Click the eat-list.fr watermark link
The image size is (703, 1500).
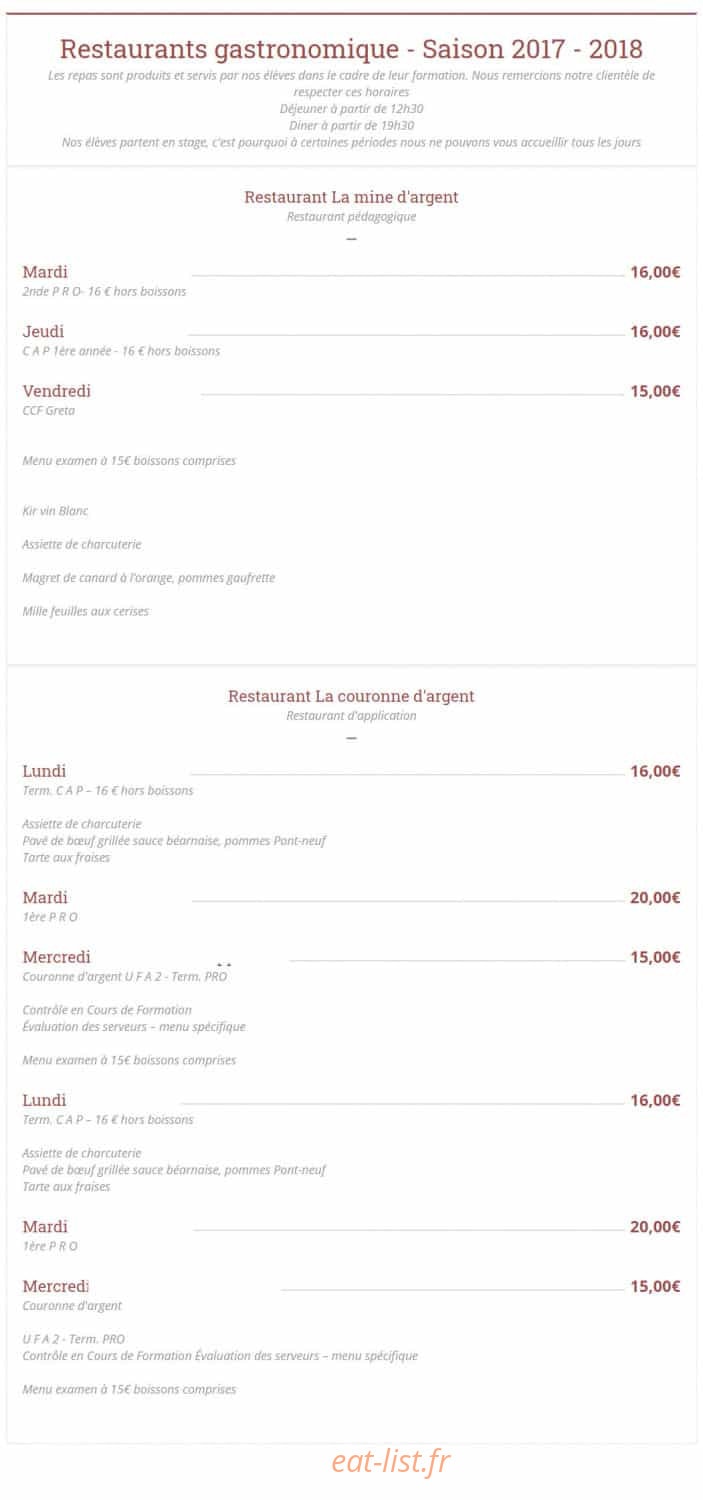[391, 1461]
